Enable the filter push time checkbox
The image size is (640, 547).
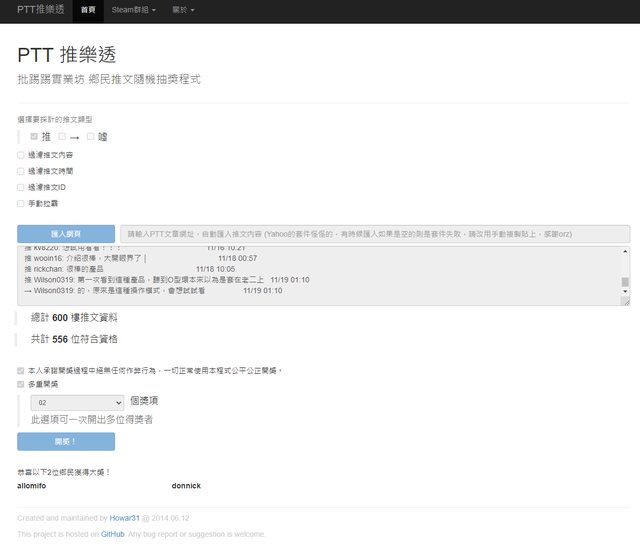(x=21, y=171)
